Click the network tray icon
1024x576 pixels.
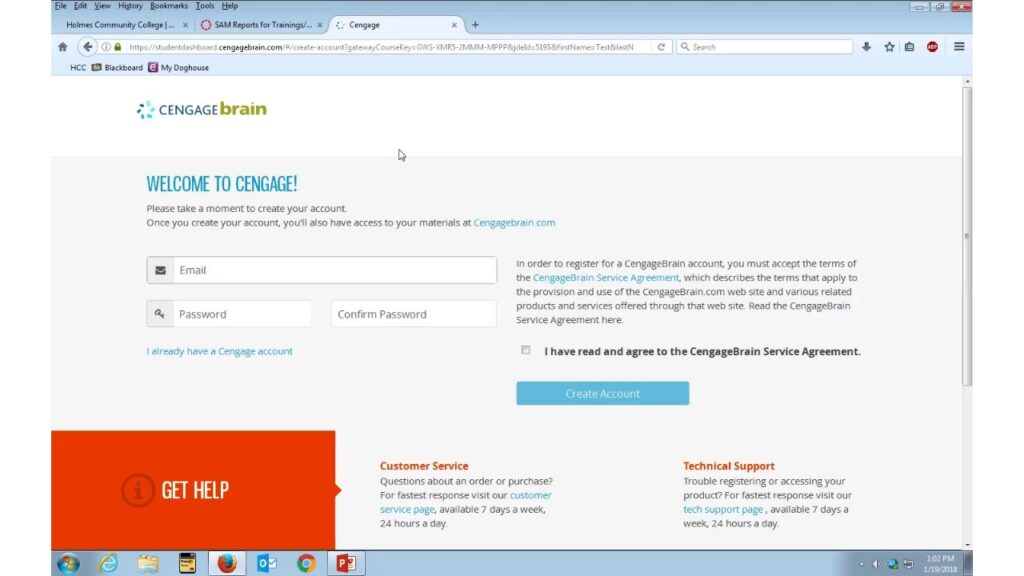[x=908, y=564]
